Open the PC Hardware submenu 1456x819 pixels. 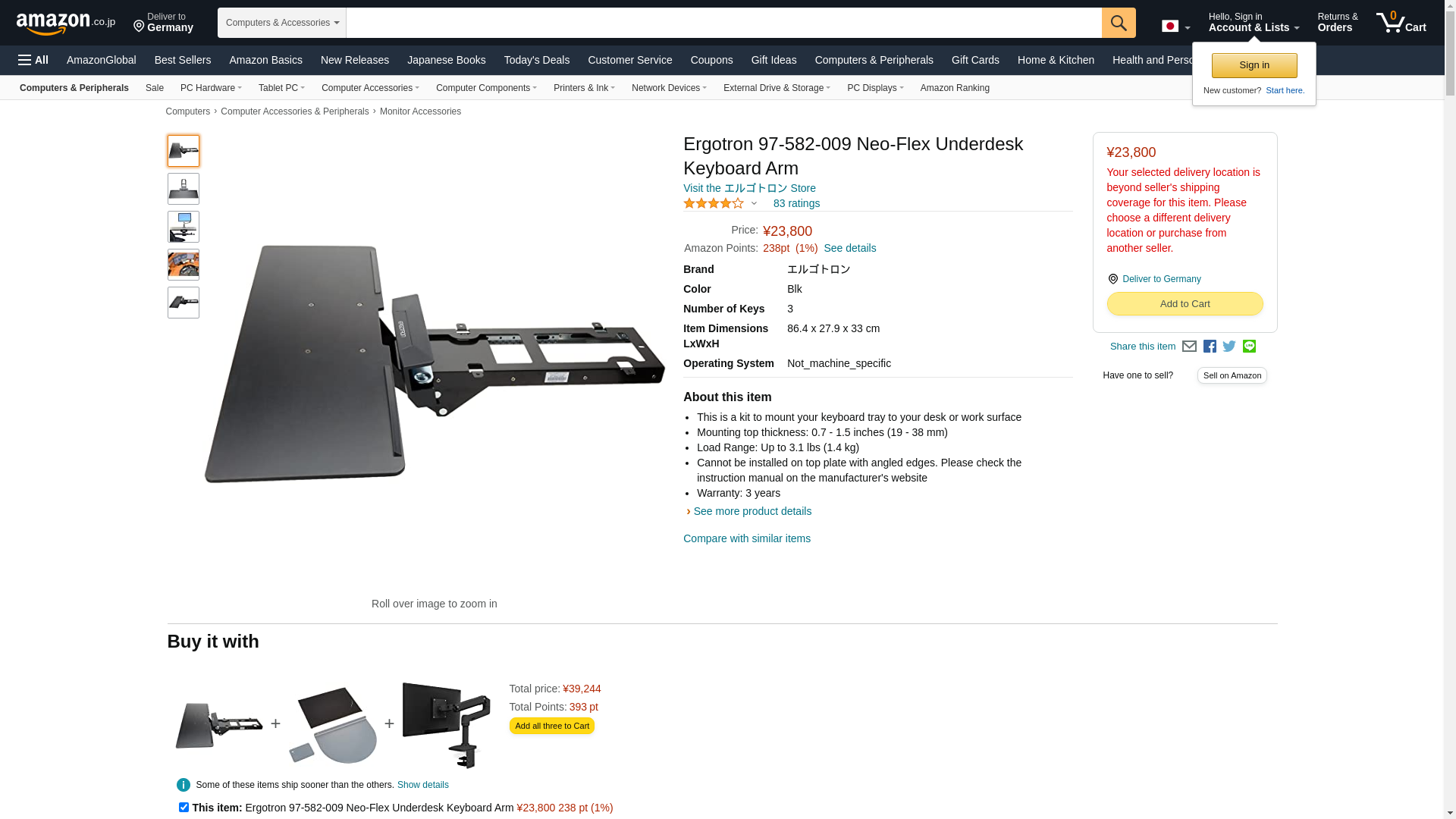click(211, 88)
